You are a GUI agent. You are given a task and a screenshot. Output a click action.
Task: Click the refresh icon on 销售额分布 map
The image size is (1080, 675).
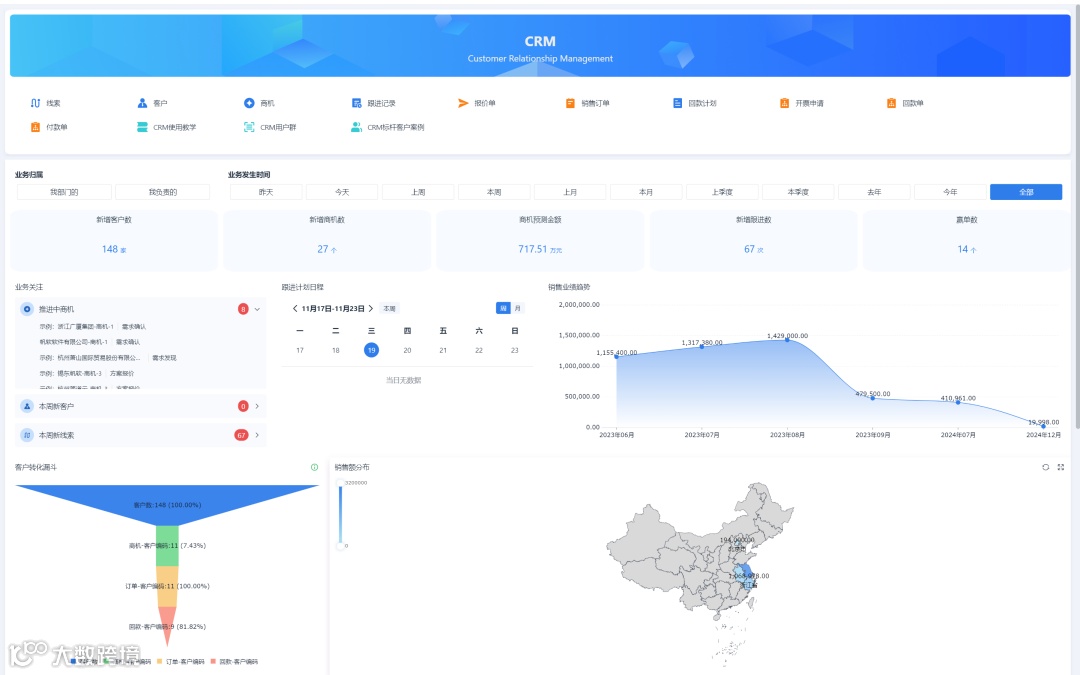click(x=1046, y=467)
